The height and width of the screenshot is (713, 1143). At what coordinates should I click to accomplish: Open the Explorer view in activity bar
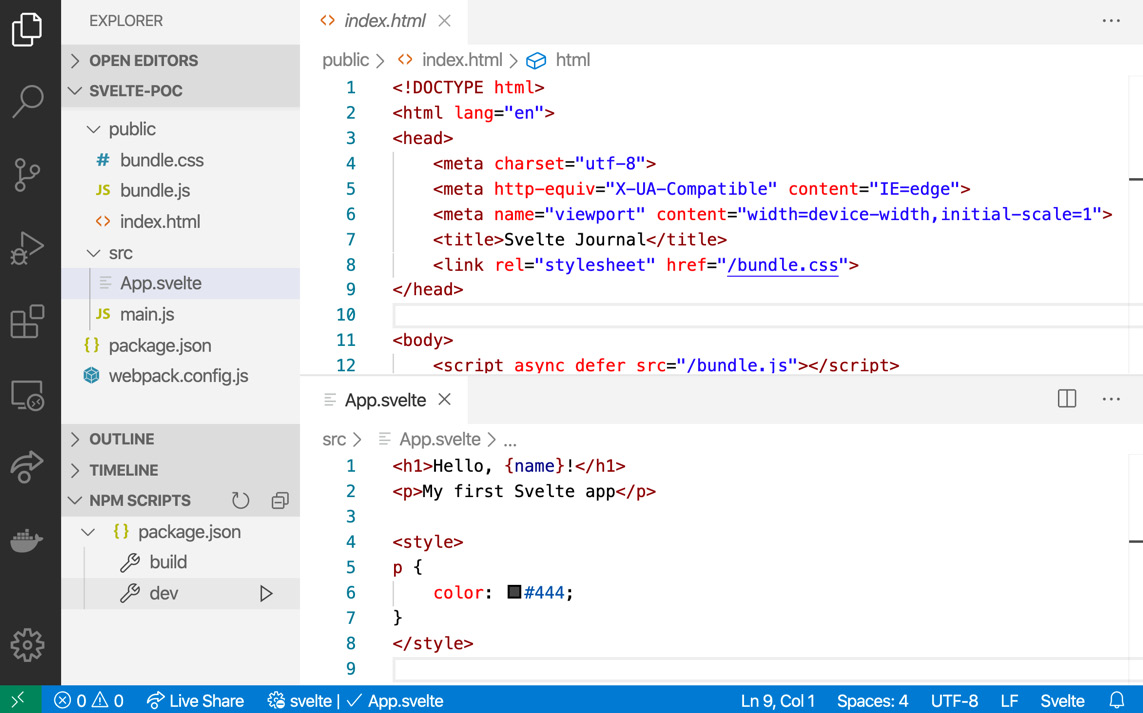(27, 29)
